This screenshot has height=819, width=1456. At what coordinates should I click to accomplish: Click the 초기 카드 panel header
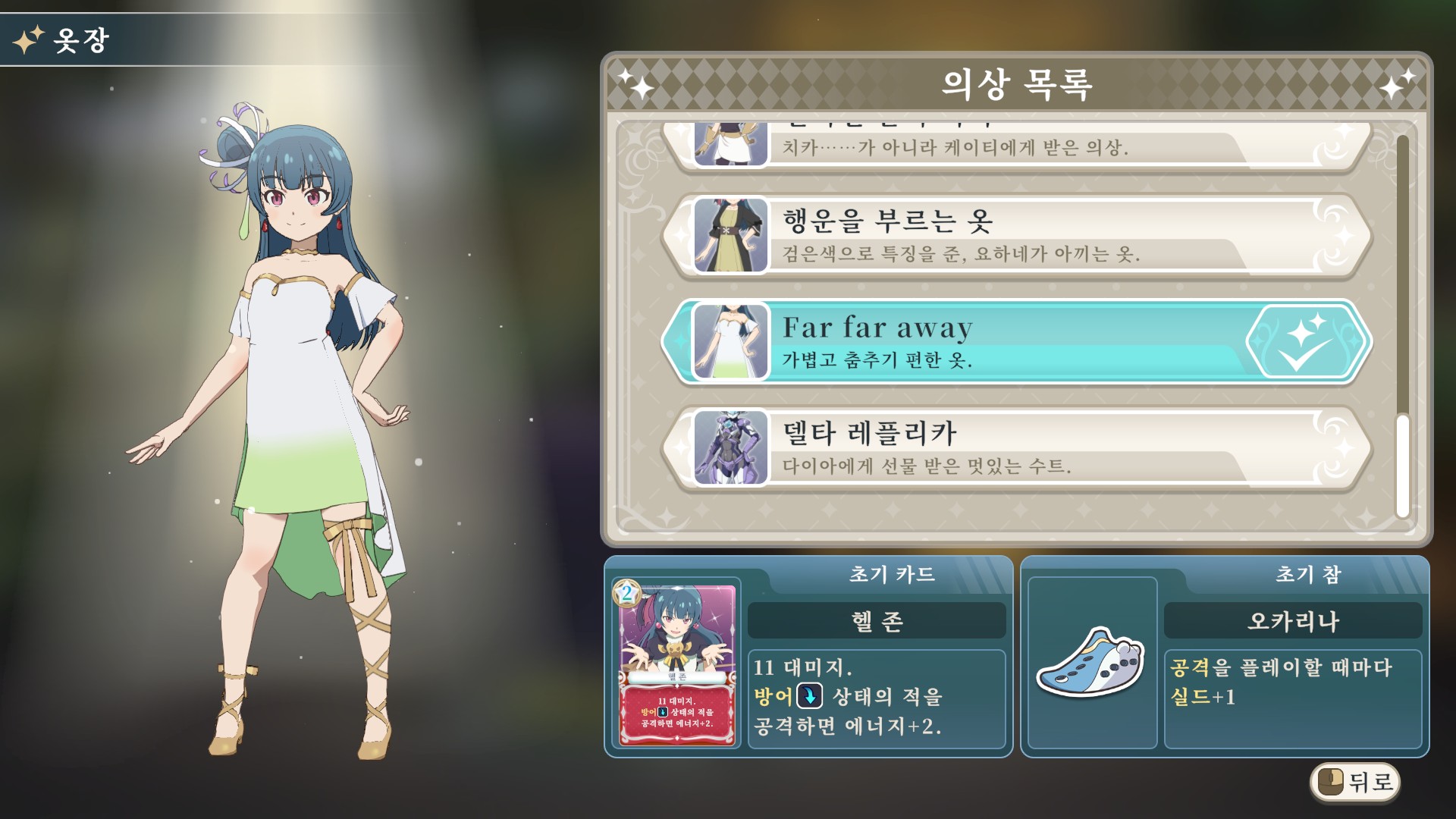[x=891, y=574]
